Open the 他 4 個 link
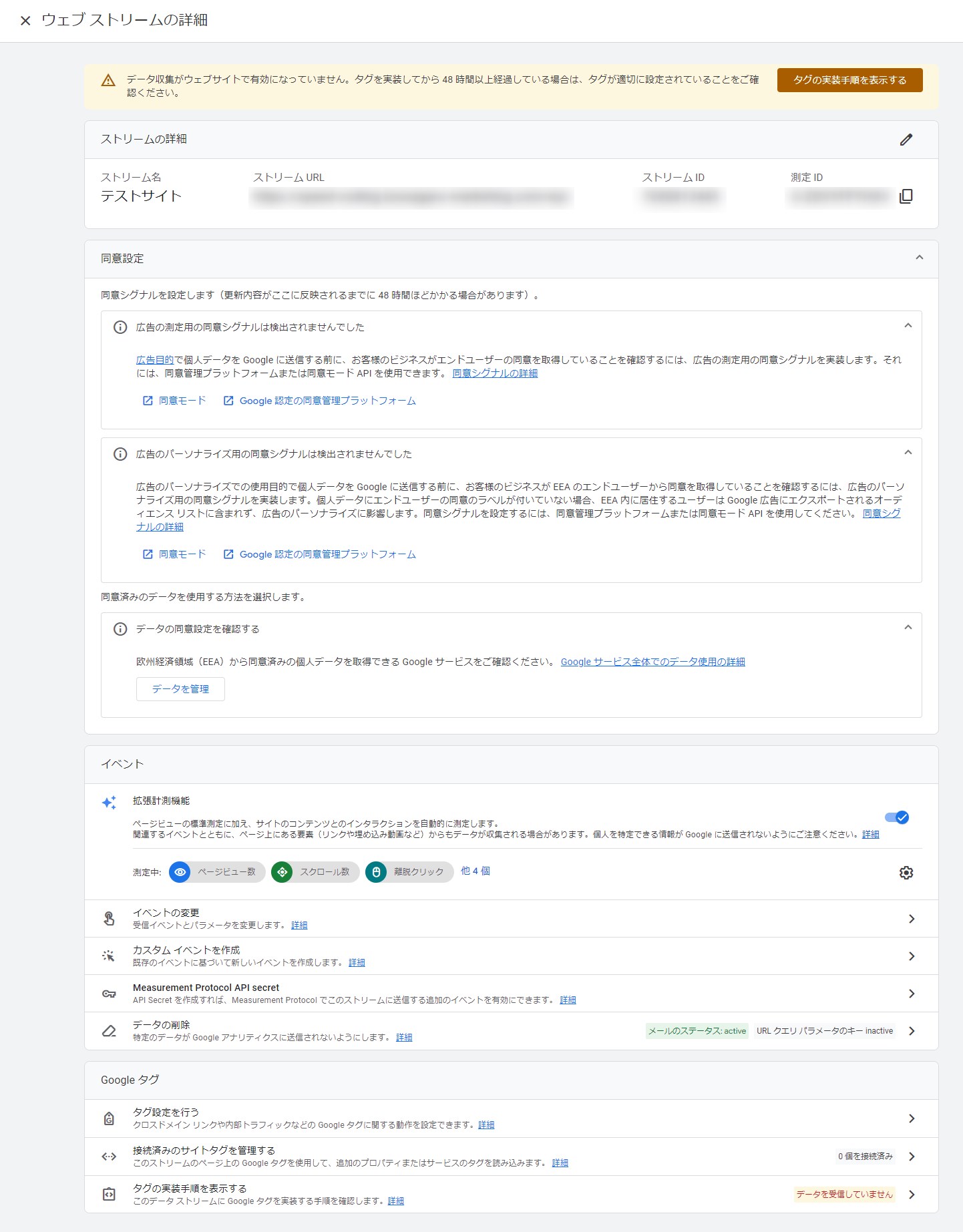The image size is (963, 1232). pyautogui.click(x=475, y=871)
